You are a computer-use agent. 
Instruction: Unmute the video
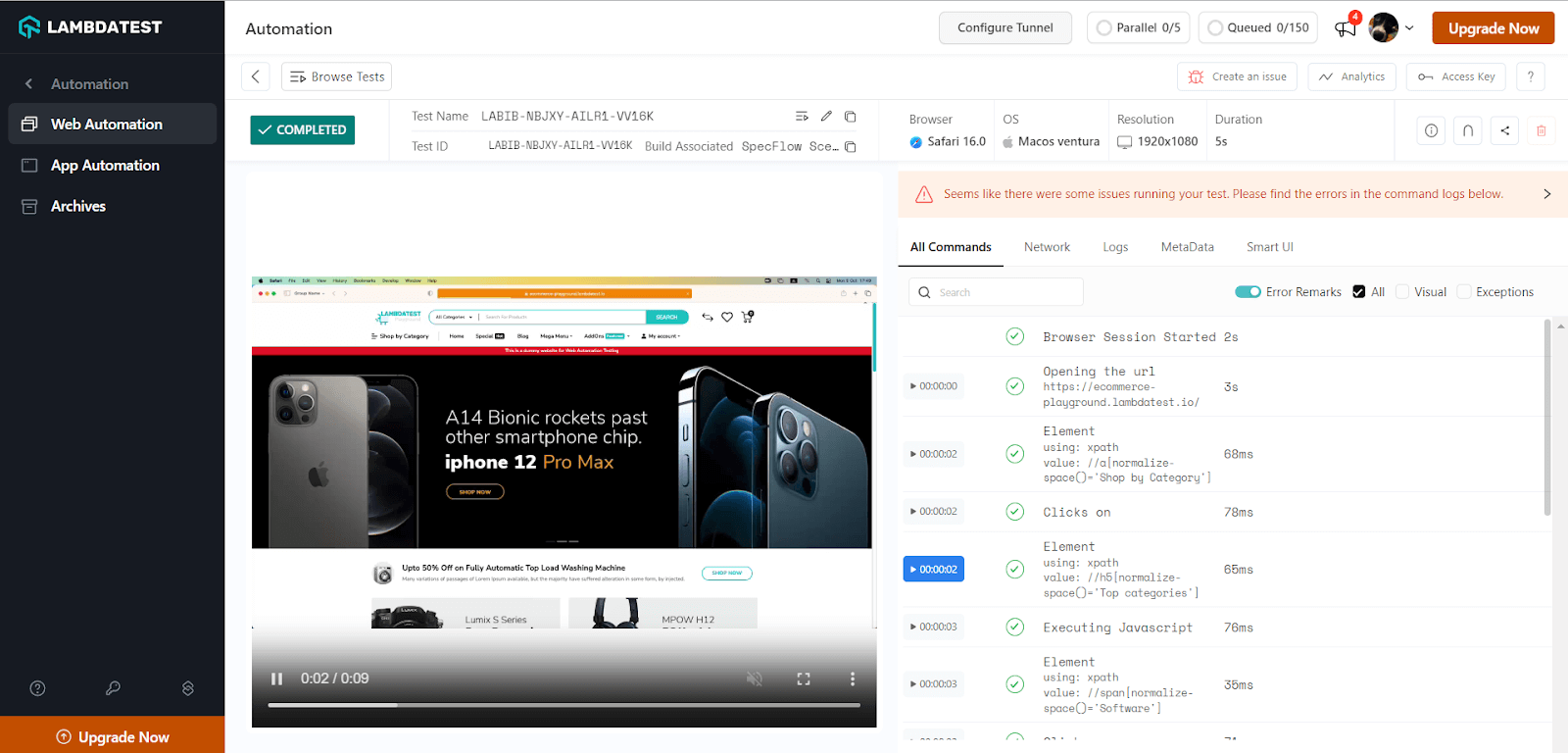click(x=755, y=678)
